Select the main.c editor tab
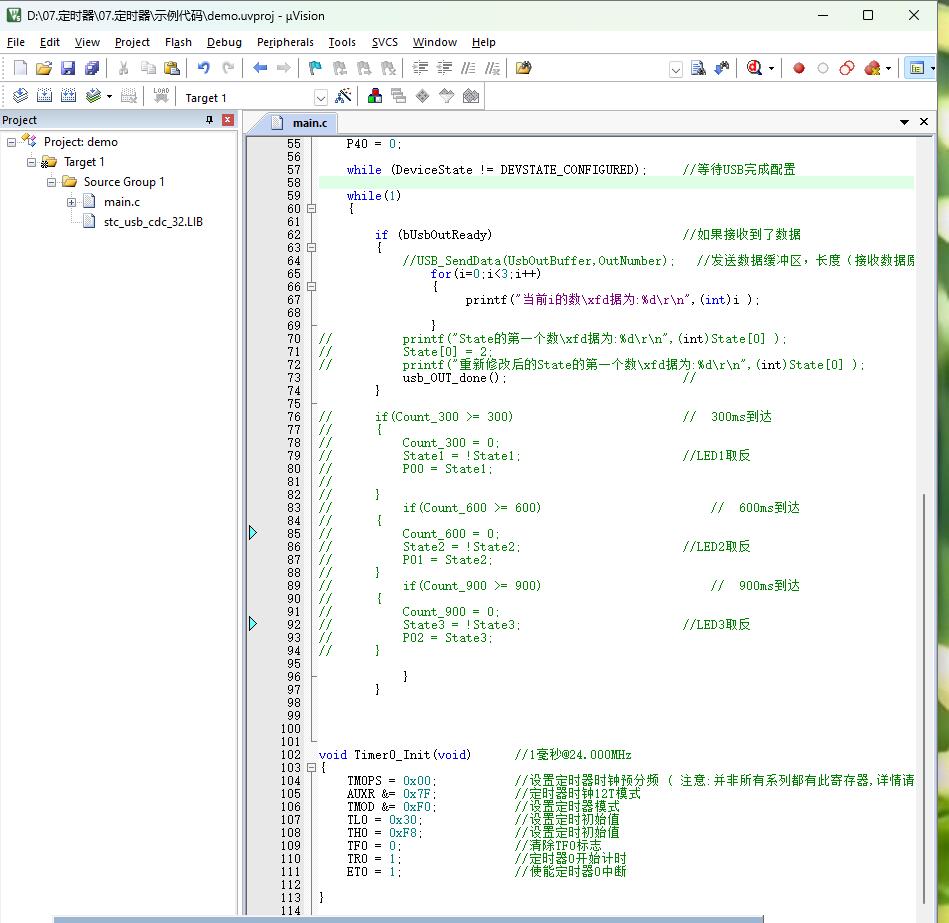Screen dimensions: 949x923 308,122
